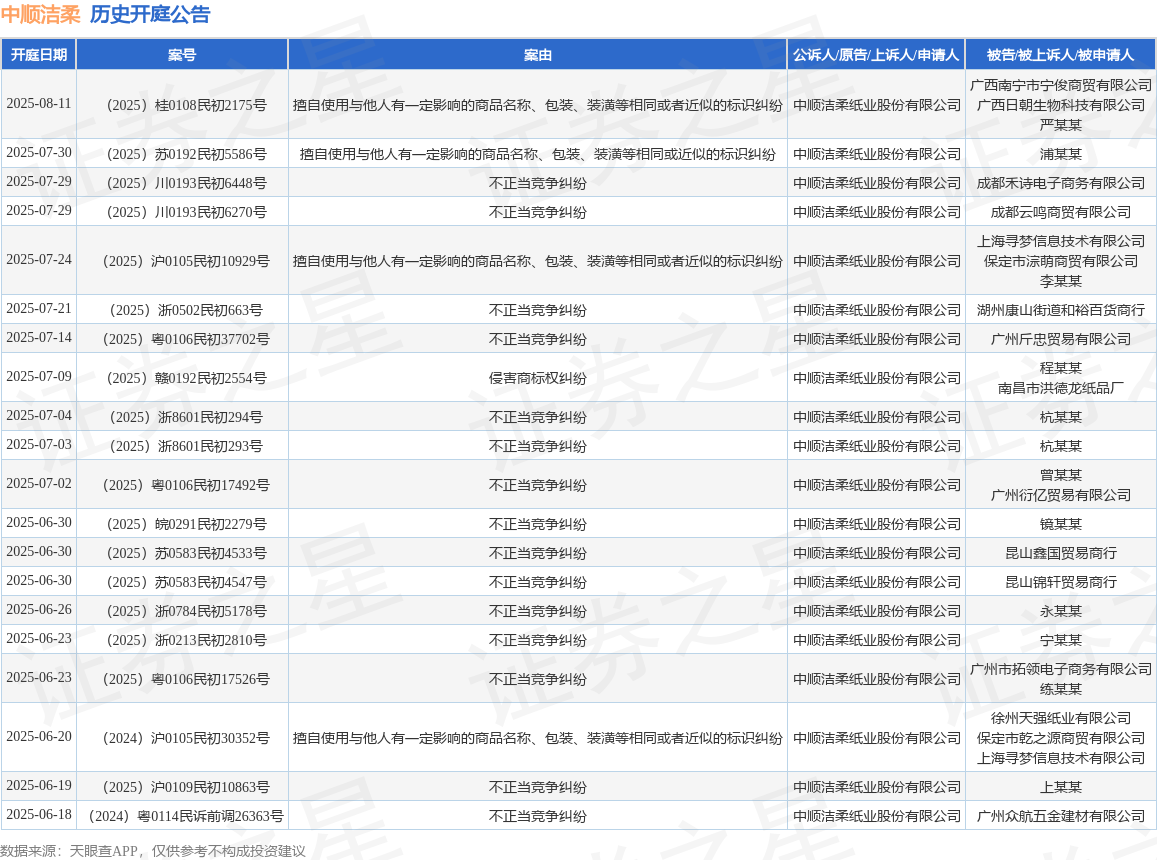Click the 被告/被上诉人/被申请人 column header
This screenshot has height=860, width=1157.
tap(1060, 55)
